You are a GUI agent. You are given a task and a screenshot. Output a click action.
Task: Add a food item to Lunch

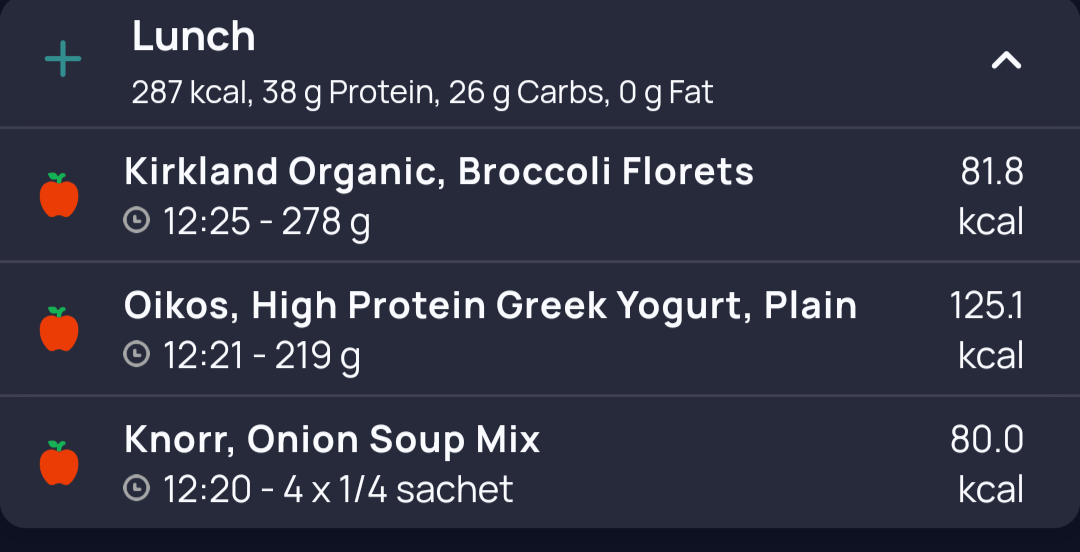63,61
